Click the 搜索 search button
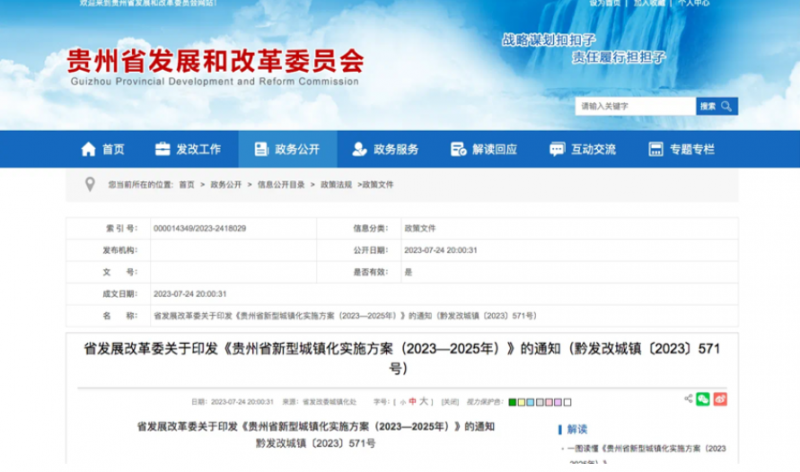 (x=716, y=106)
